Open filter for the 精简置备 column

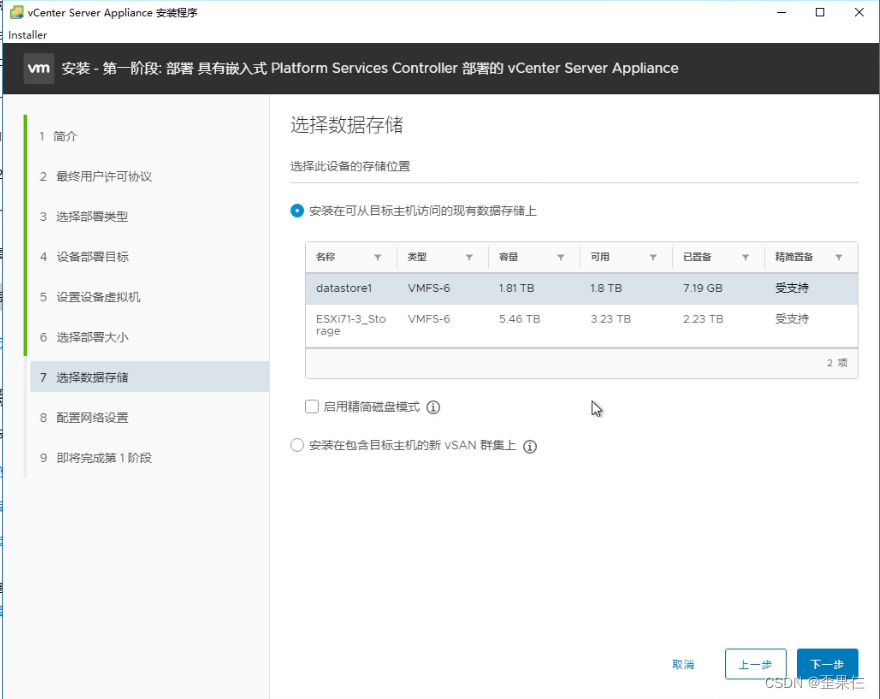pos(839,257)
